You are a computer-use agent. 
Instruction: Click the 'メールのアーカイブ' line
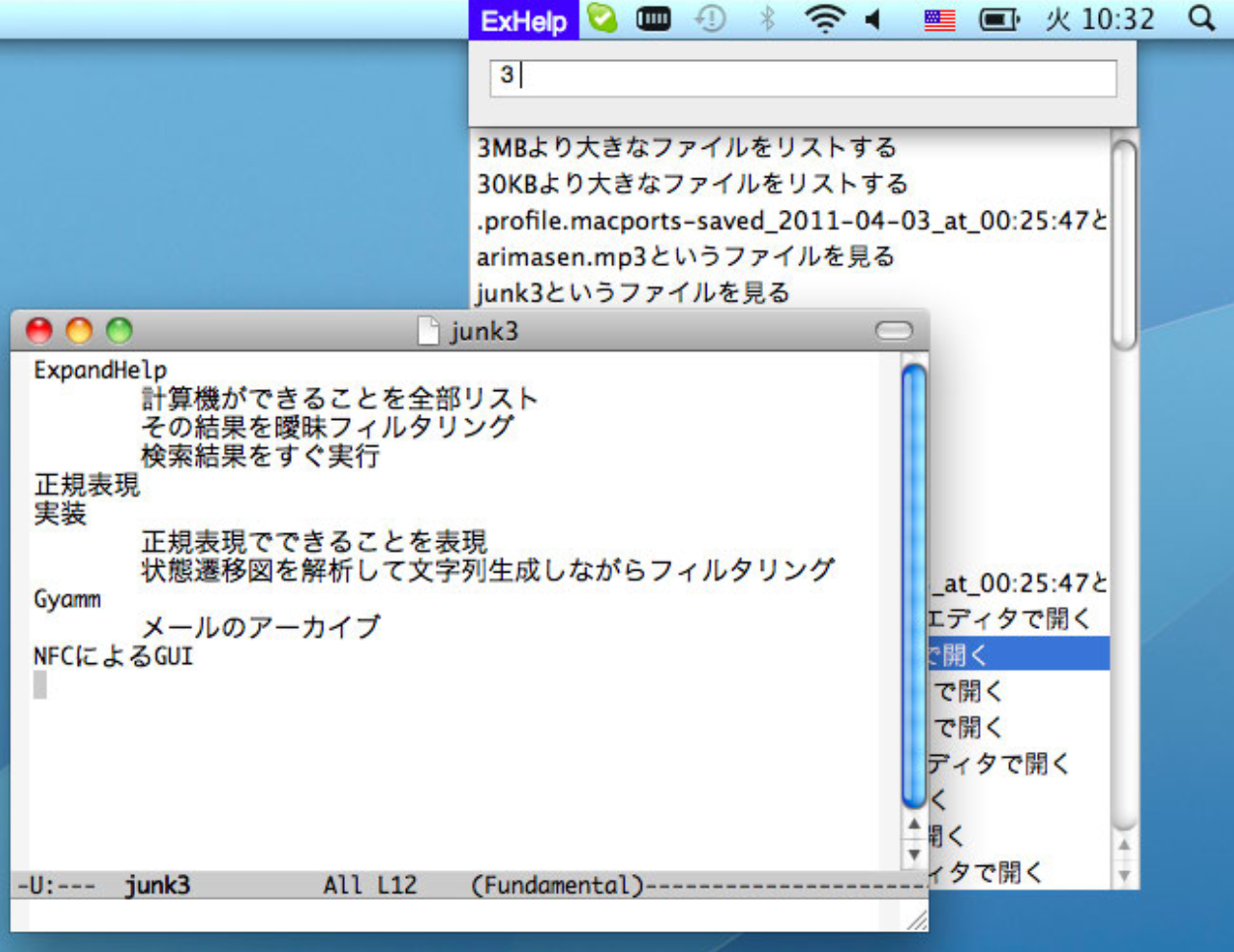260,628
